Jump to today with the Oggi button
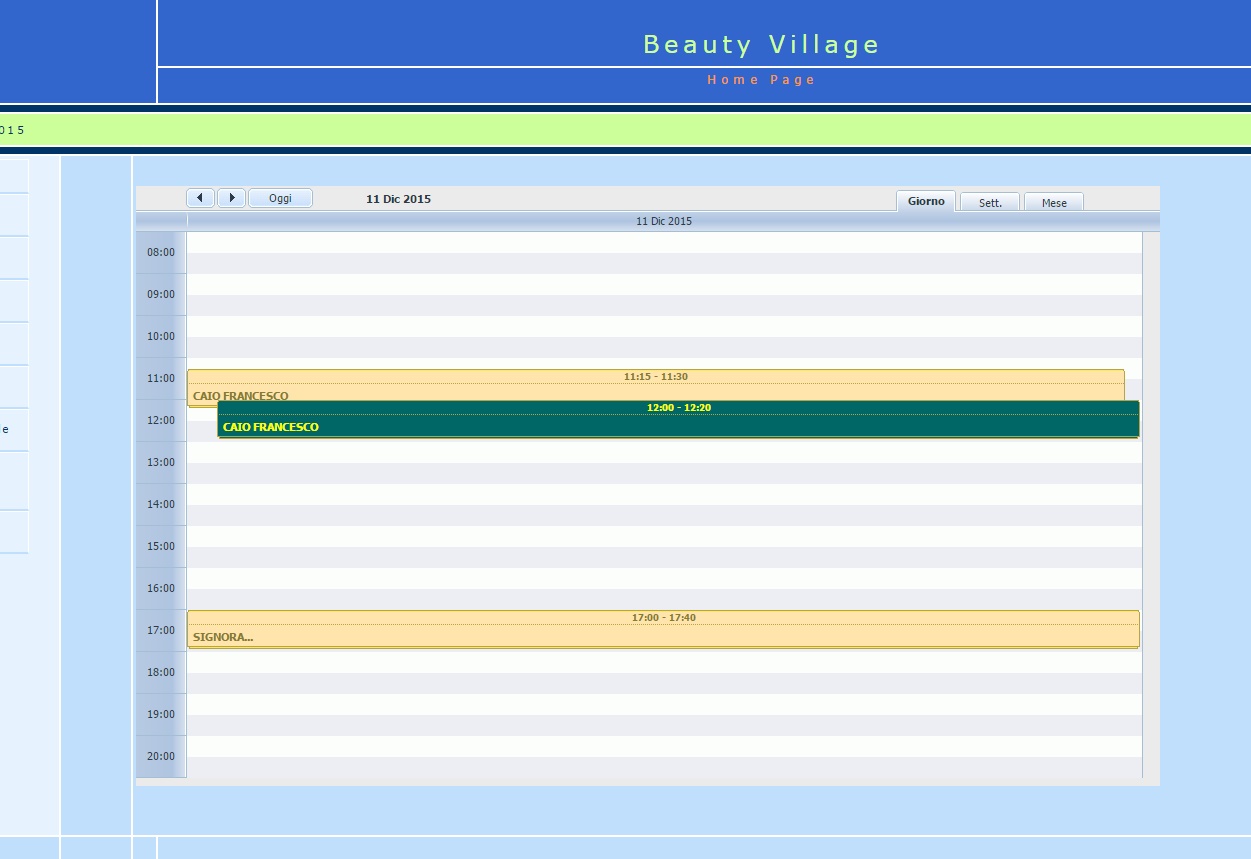This screenshot has height=859, width=1251. (280, 198)
